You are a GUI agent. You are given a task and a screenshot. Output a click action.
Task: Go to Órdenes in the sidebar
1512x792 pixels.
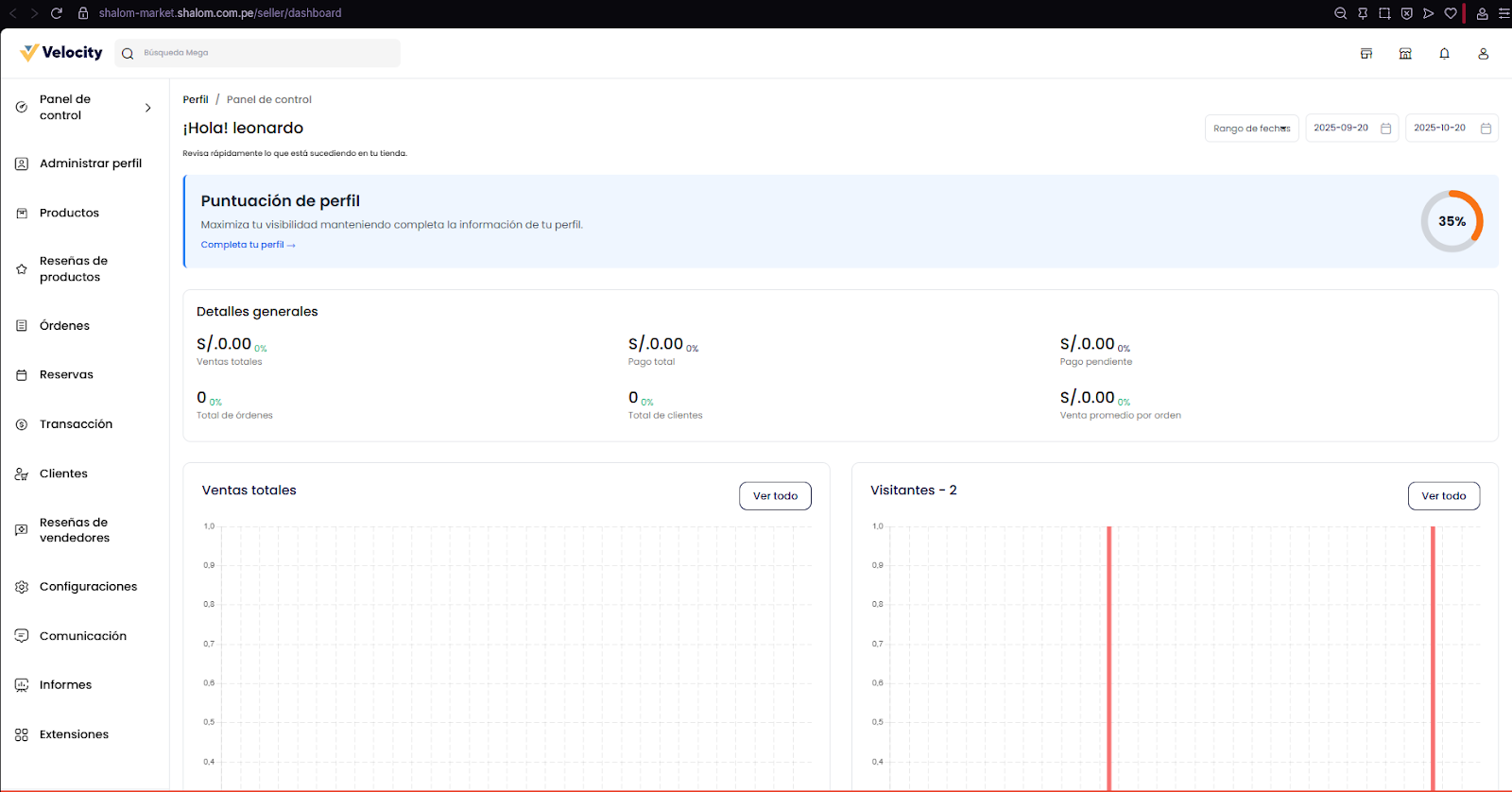coord(64,326)
